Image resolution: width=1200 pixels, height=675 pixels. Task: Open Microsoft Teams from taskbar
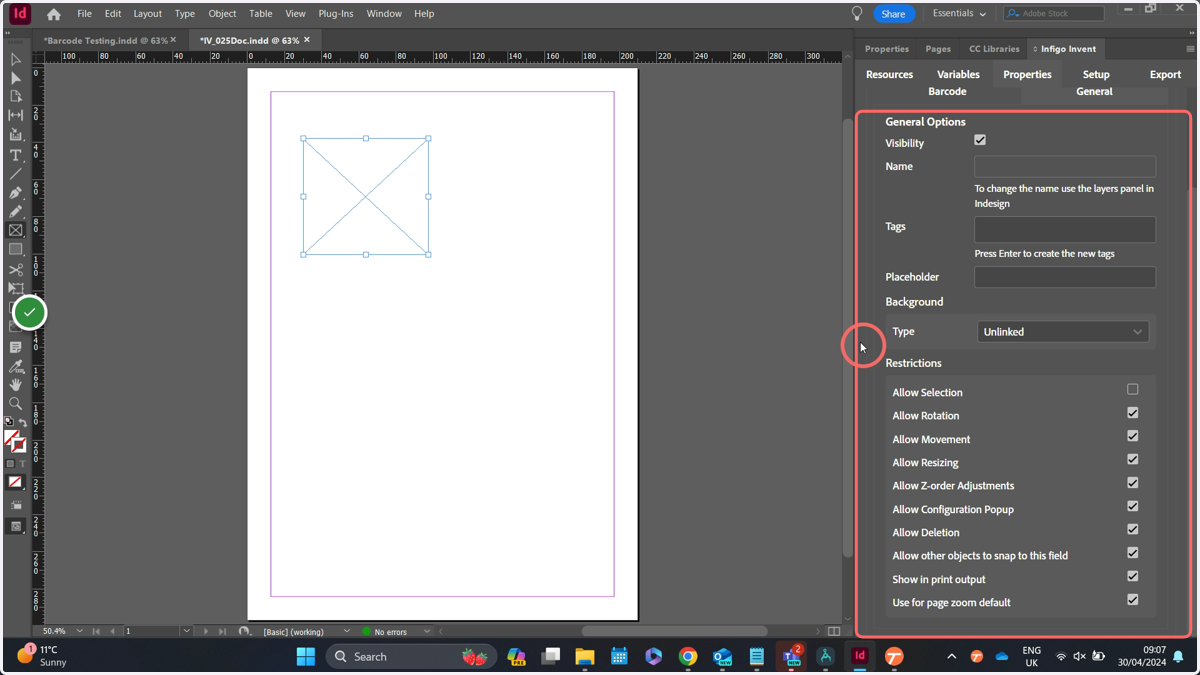coord(791,657)
